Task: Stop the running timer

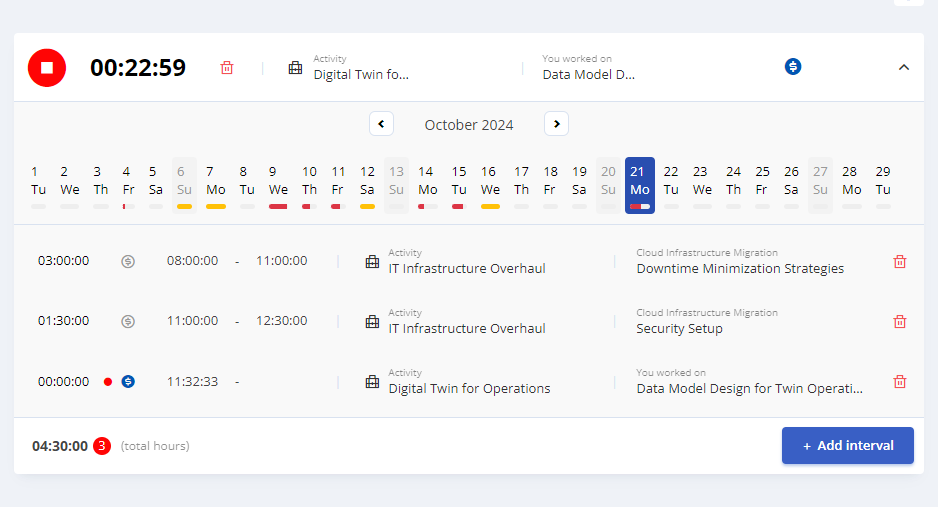Action: pos(47,67)
